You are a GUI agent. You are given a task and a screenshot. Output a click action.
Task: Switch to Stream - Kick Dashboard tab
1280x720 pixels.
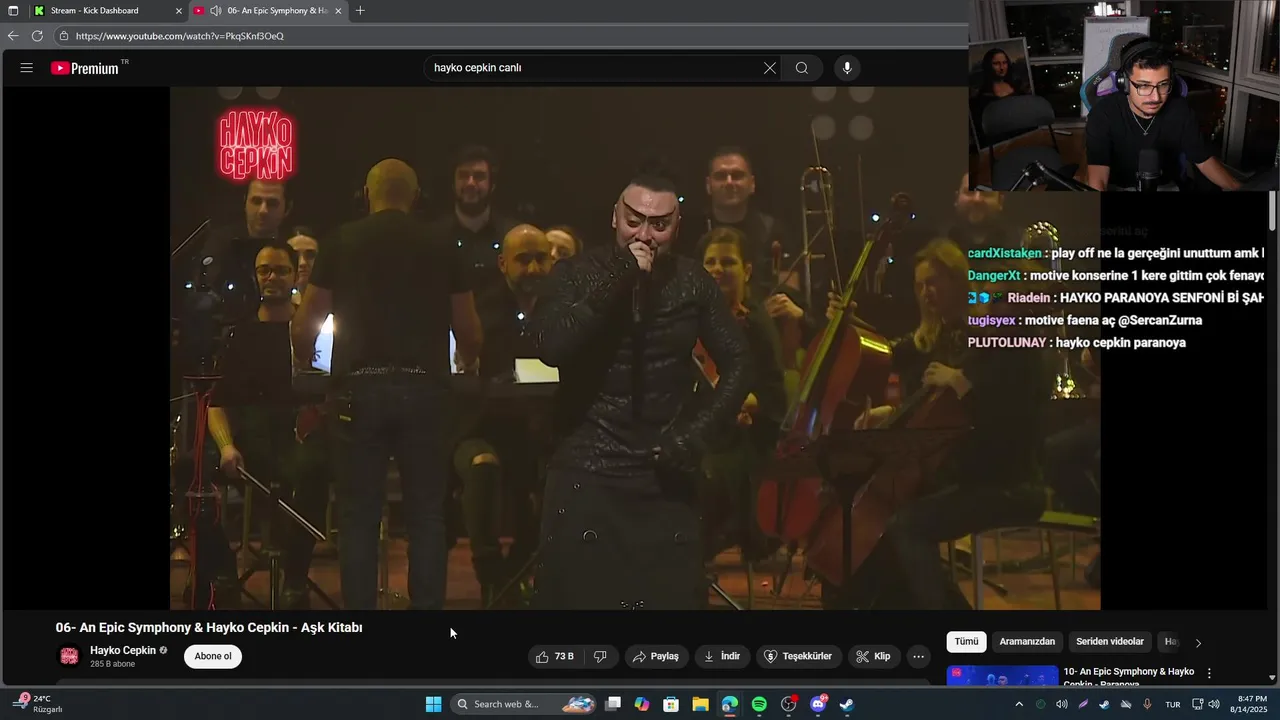(x=107, y=10)
